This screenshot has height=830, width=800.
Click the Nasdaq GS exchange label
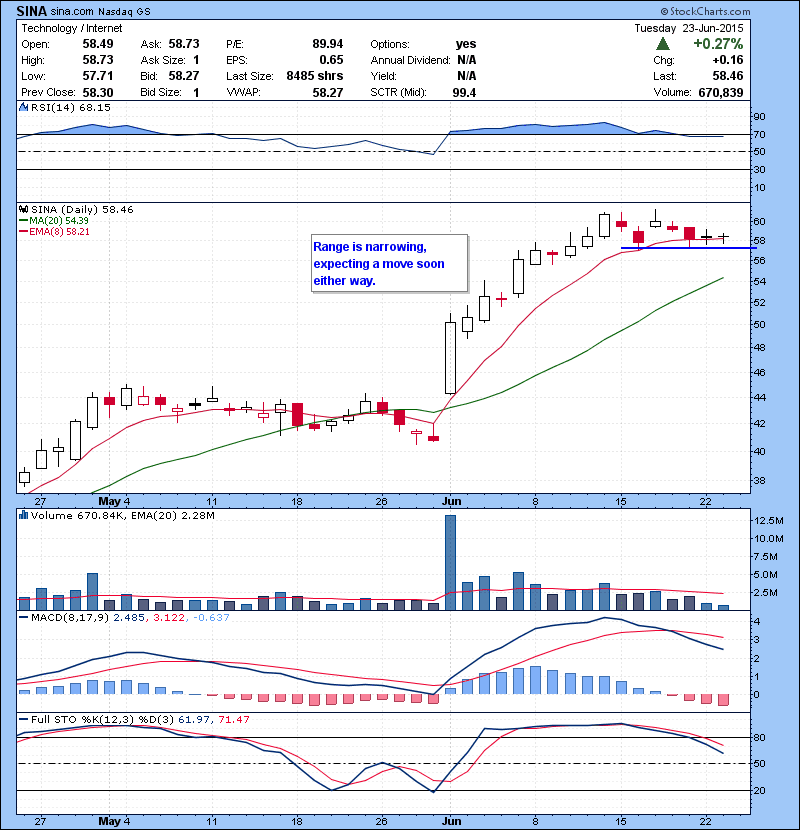click(x=124, y=12)
